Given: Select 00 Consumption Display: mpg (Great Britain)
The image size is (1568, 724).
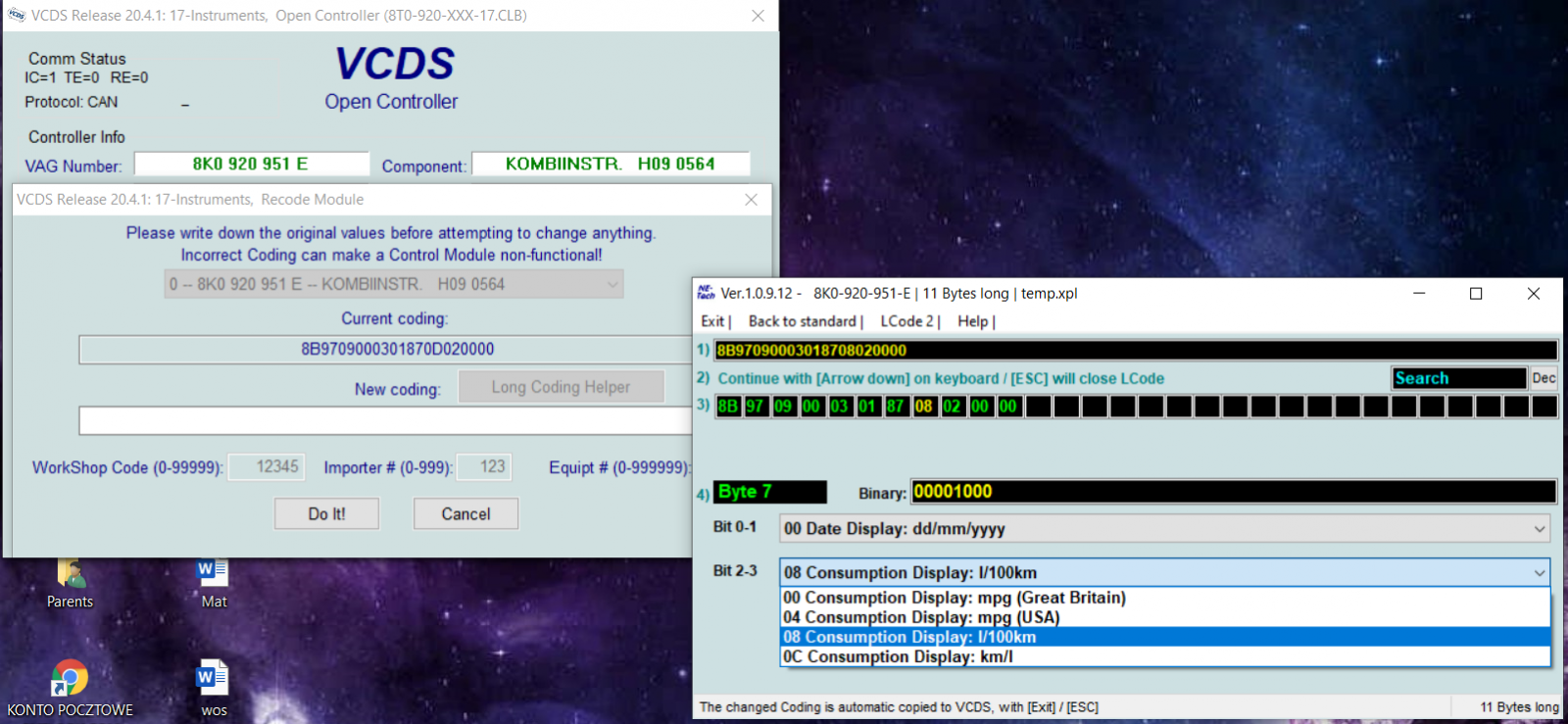Looking at the screenshot, I should [1165, 598].
